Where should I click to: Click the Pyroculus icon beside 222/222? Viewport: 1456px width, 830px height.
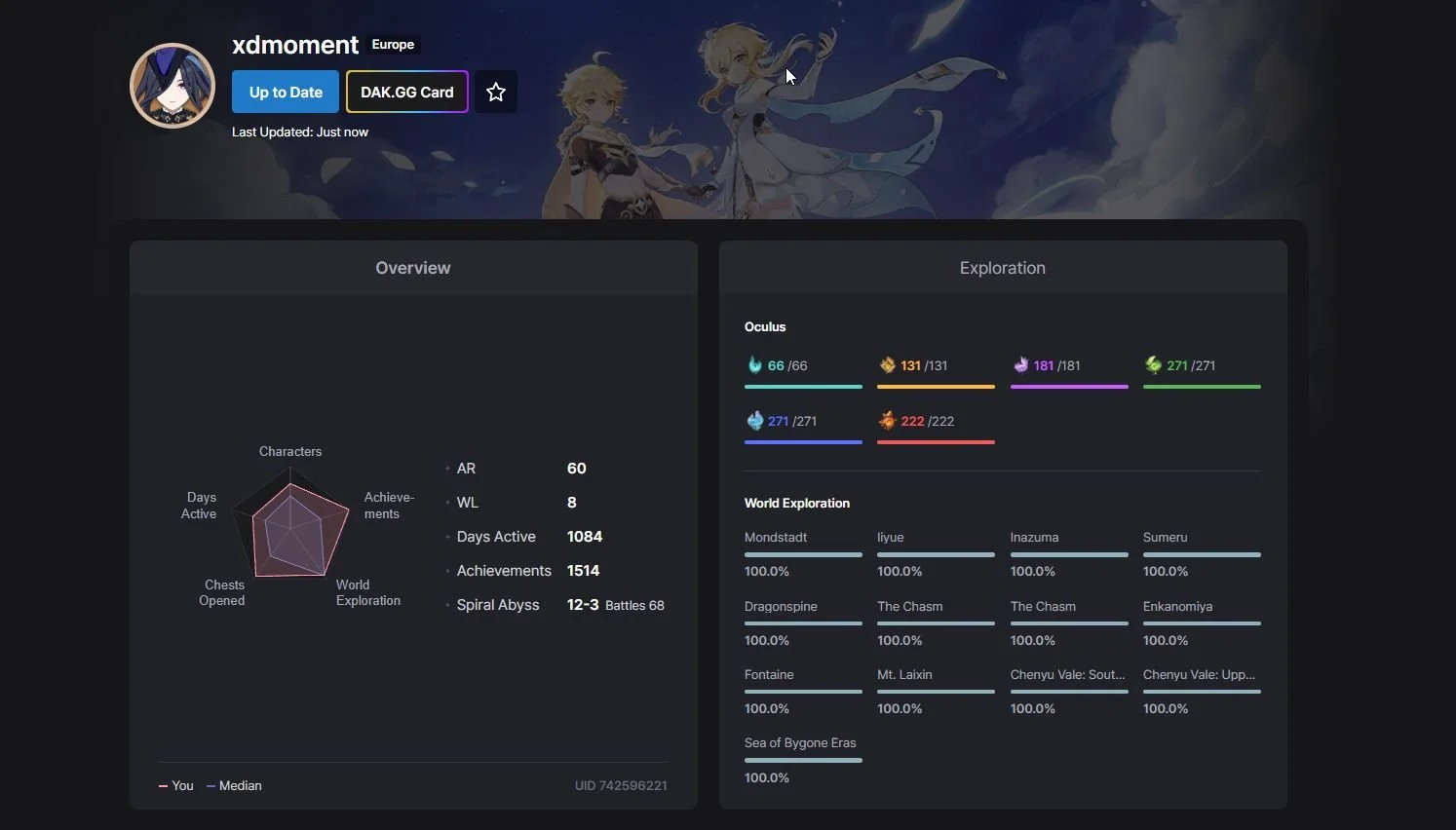pos(887,421)
